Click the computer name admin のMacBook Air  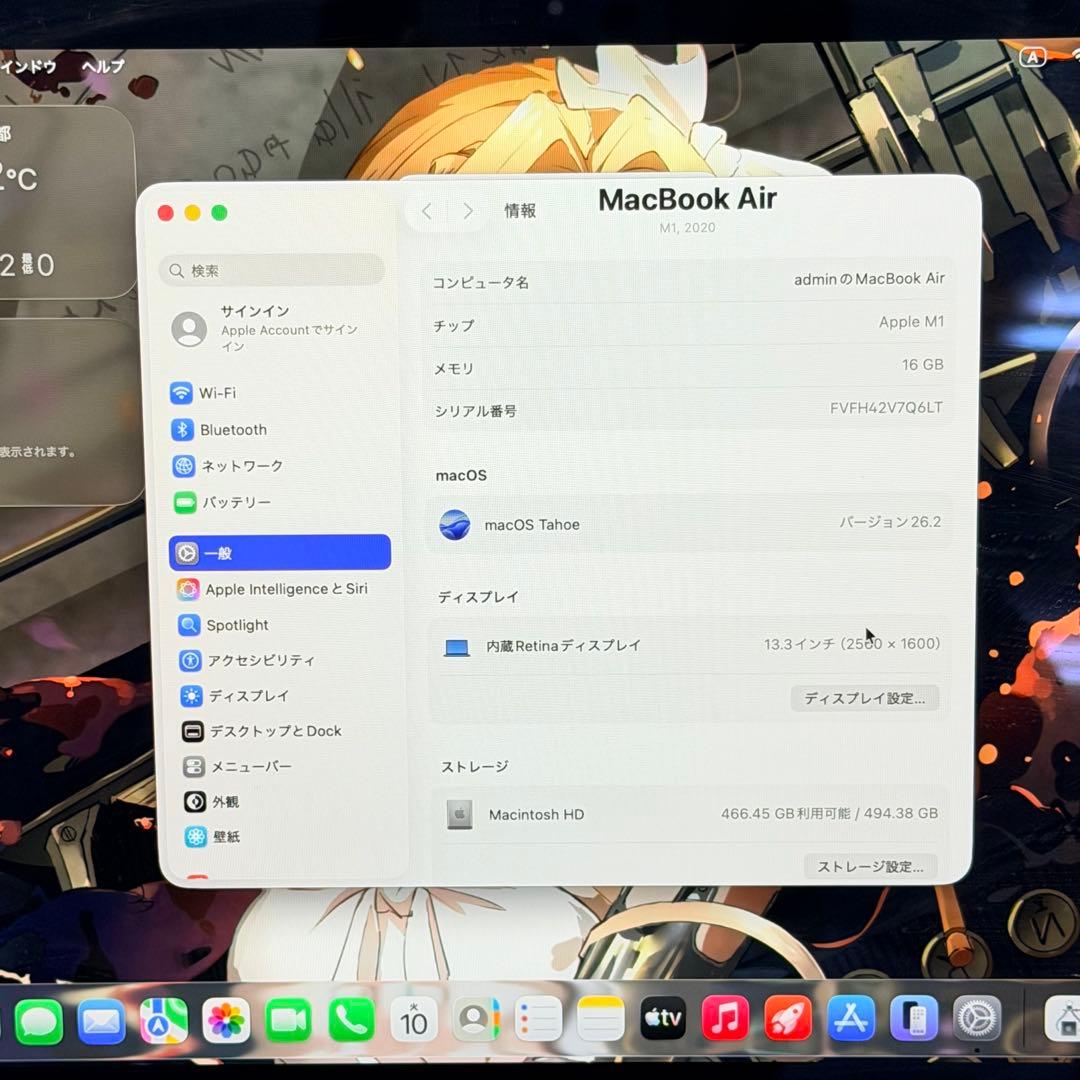[x=869, y=279]
